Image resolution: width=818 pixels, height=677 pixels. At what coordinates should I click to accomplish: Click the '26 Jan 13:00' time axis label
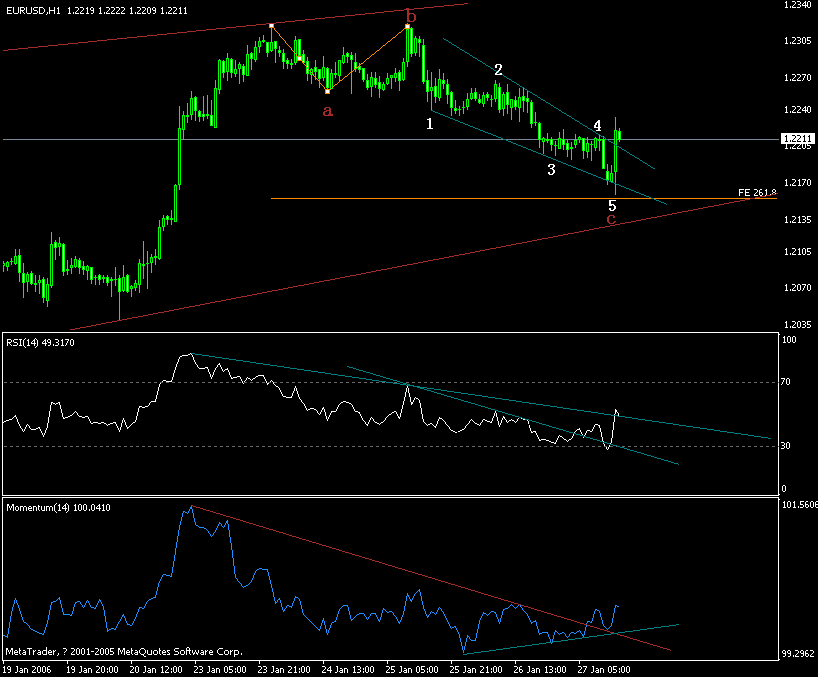click(x=540, y=670)
